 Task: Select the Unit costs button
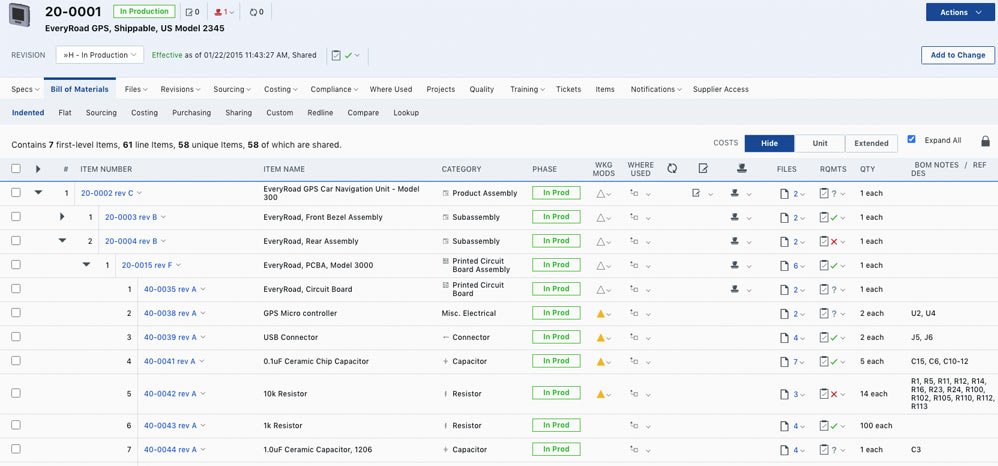820,143
